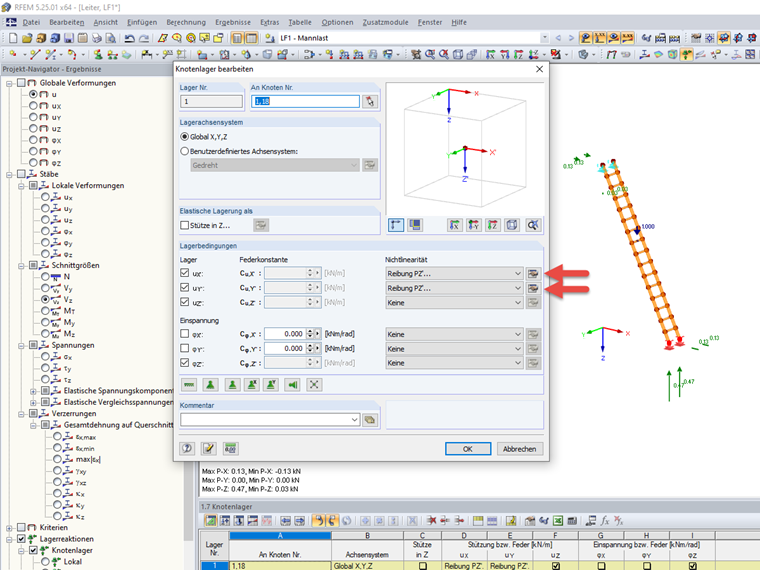The width and height of the screenshot is (760, 570).
Task: Collapse the Schnittgrößen tree node
Action: pyautogui.click(x=21, y=266)
